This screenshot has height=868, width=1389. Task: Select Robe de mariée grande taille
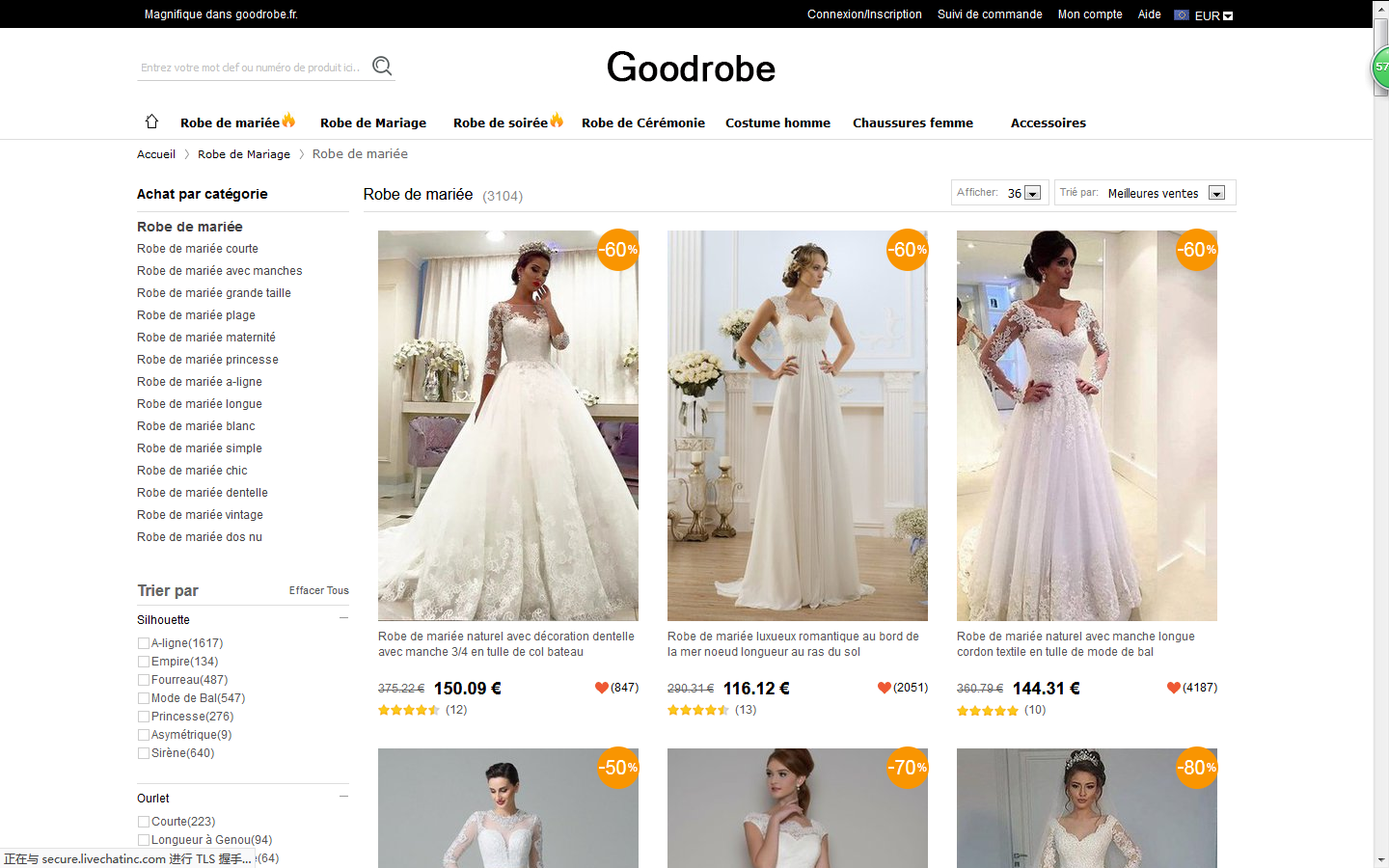pyautogui.click(x=214, y=293)
